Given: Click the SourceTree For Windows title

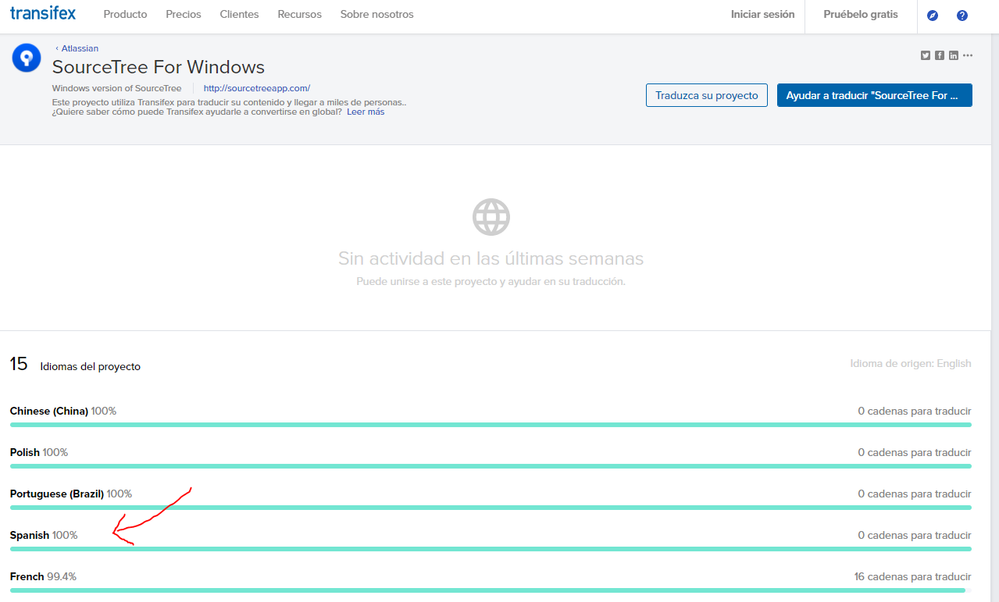Looking at the screenshot, I should click(x=158, y=67).
